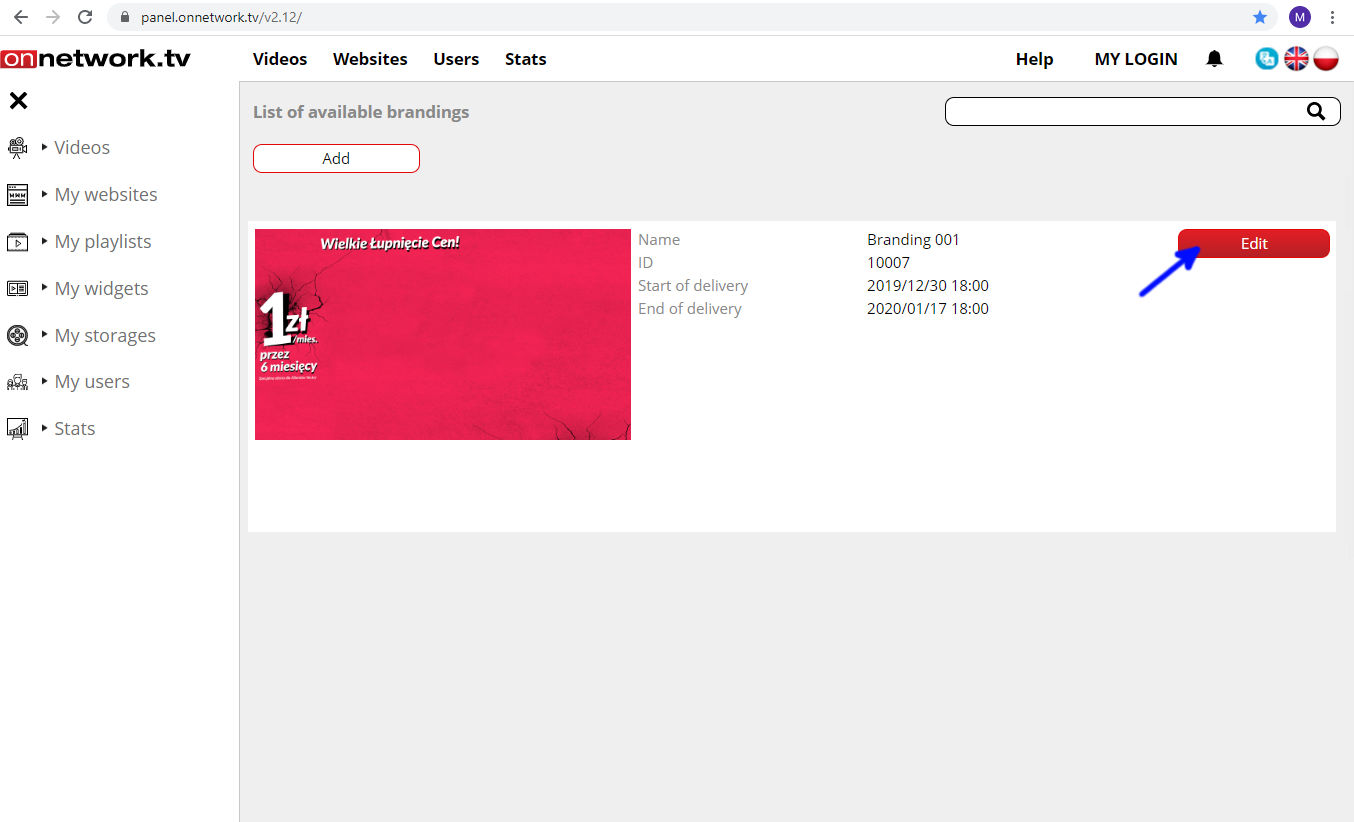
Task: Expand the My playlists sidebar section
Action: [x=102, y=242]
